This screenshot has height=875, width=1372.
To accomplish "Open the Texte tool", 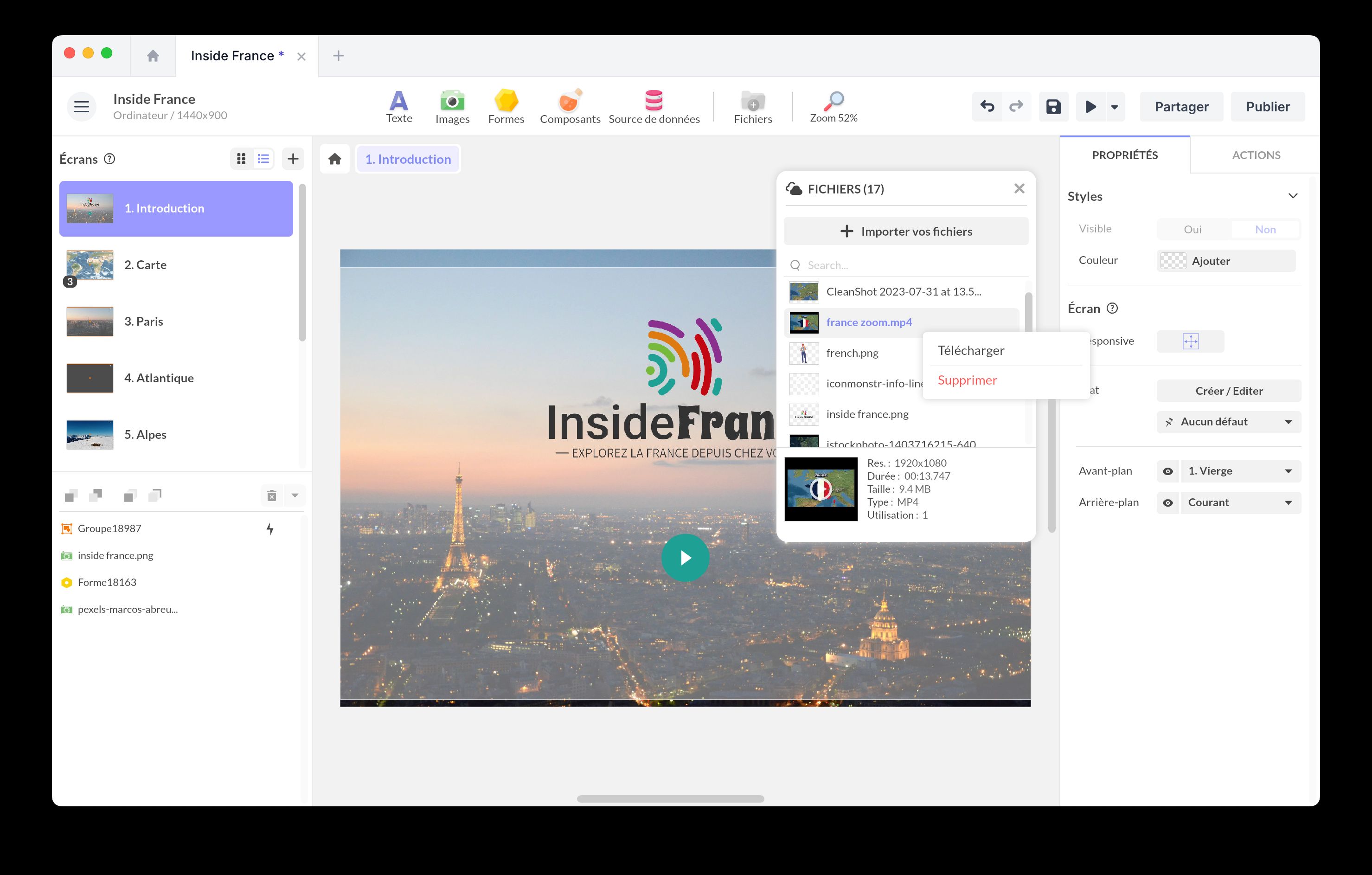I will [399, 106].
